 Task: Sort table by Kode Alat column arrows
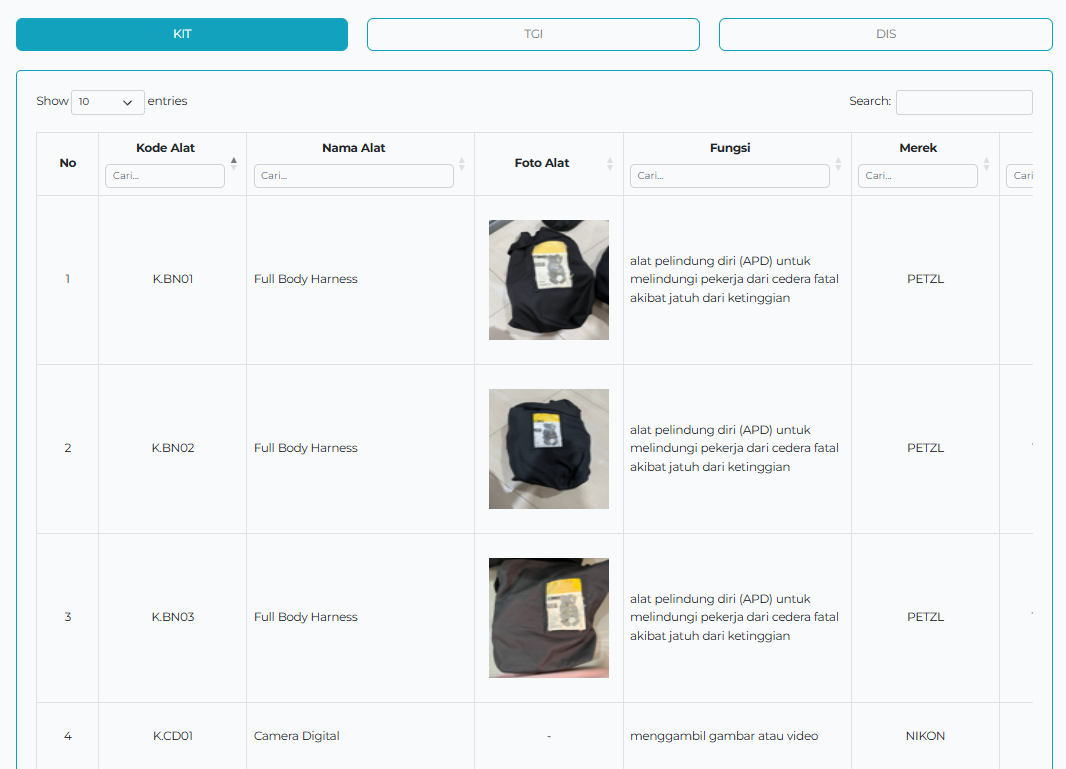[x=234, y=164]
